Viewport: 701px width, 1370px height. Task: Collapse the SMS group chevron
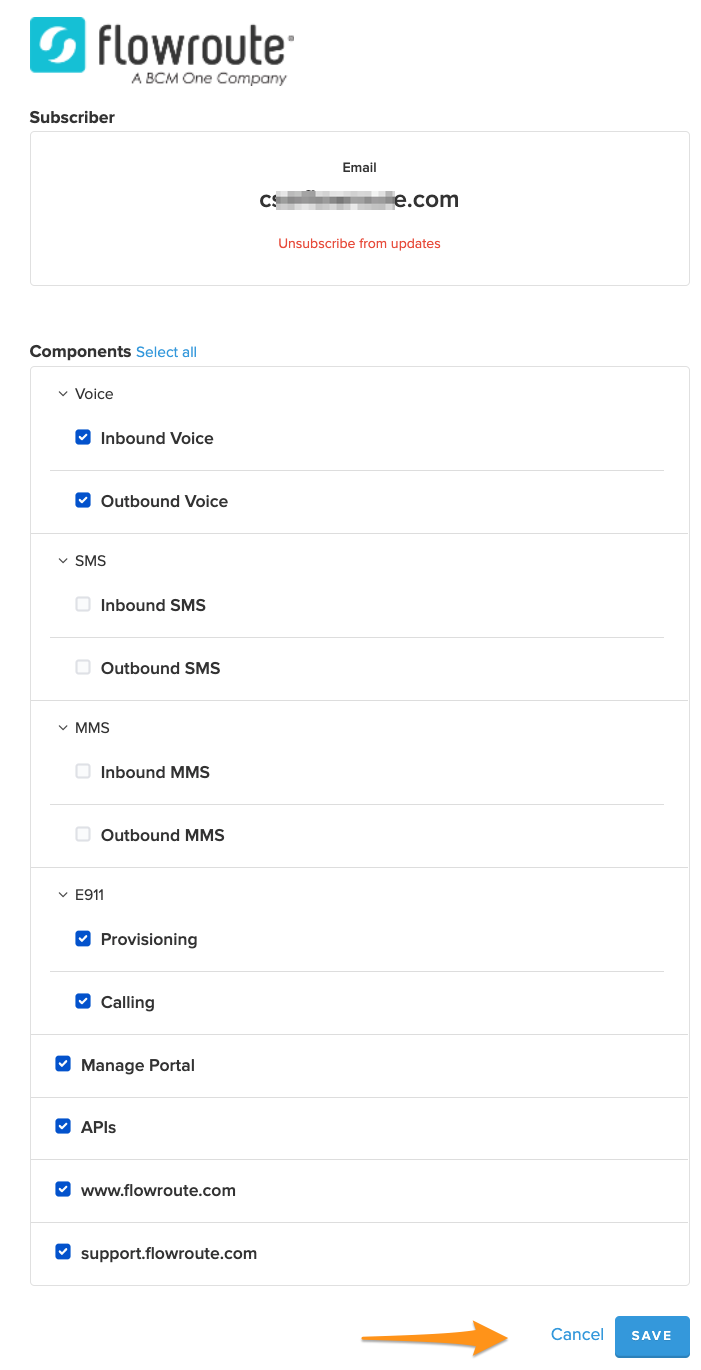click(62, 561)
